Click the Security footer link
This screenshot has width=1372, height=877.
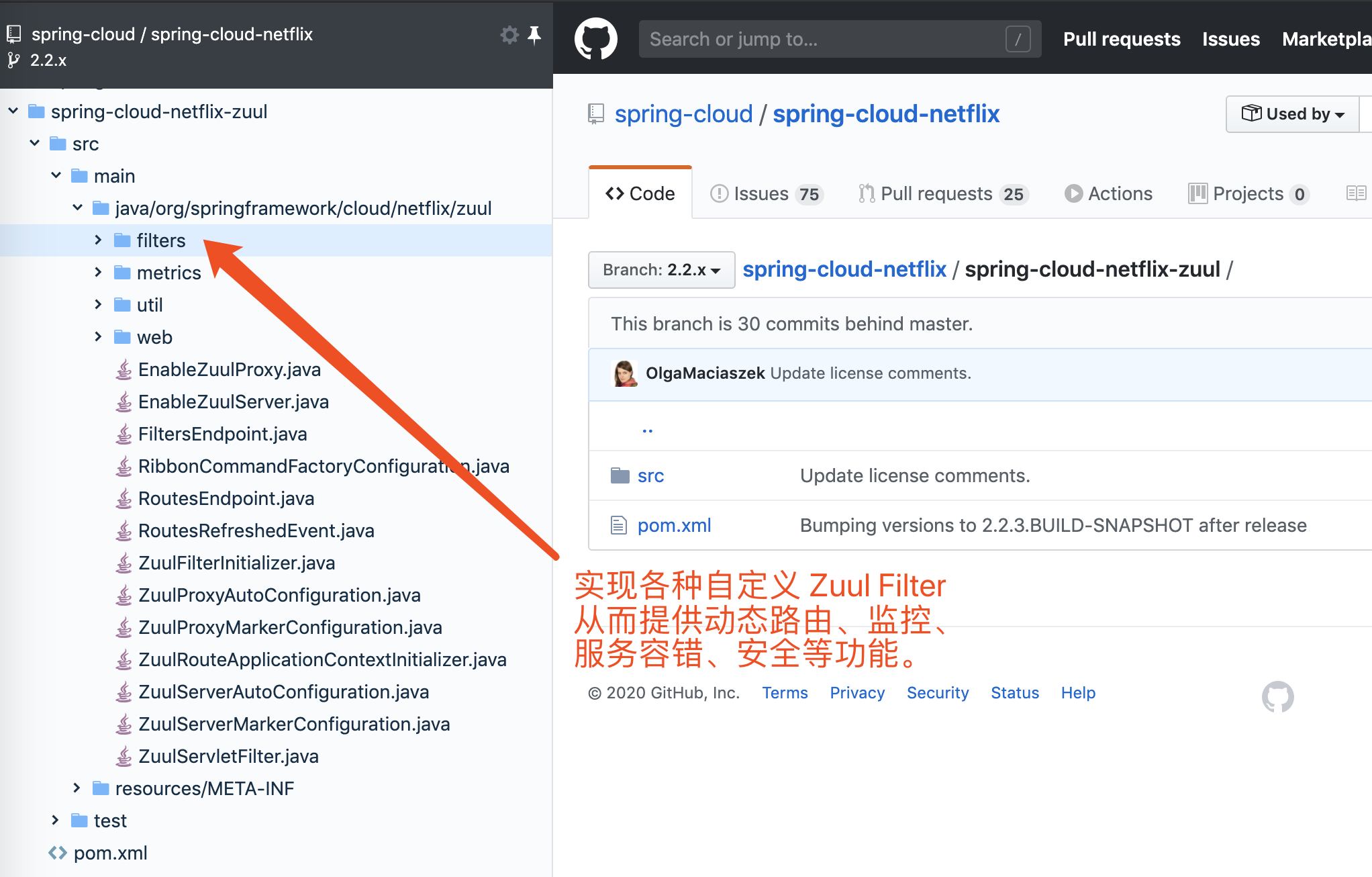(x=937, y=693)
